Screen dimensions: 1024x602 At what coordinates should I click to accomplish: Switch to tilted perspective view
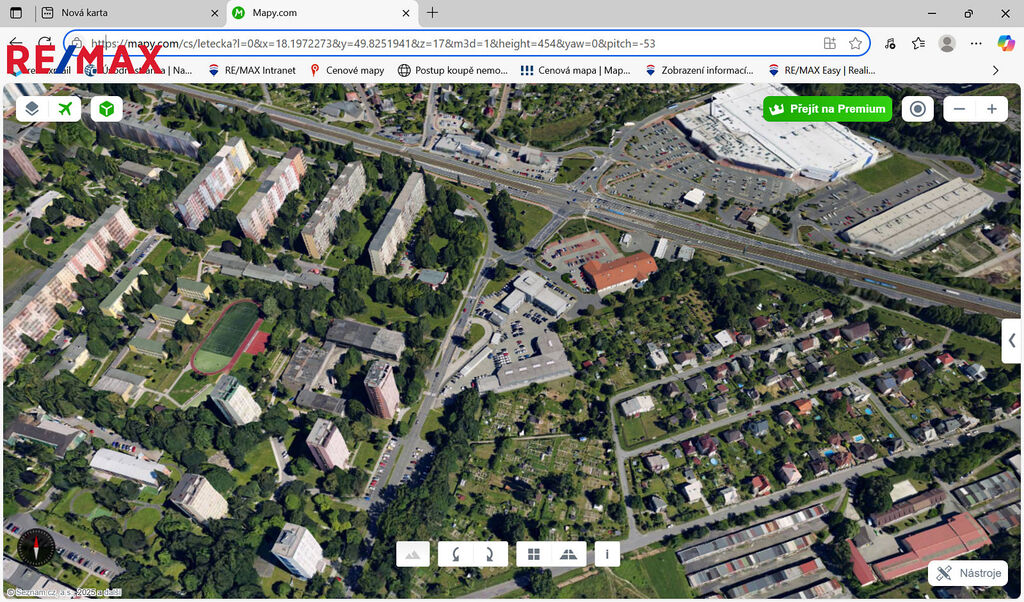tap(568, 554)
